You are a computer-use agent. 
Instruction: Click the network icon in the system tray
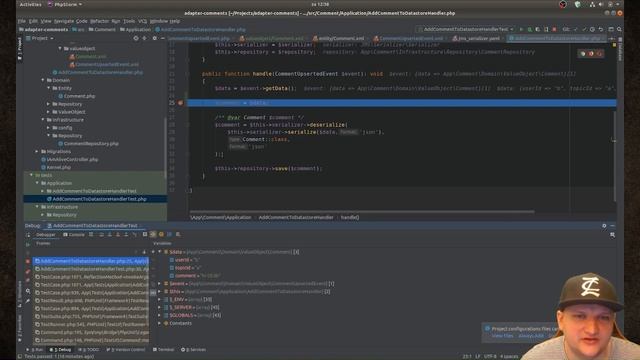(592, 4)
